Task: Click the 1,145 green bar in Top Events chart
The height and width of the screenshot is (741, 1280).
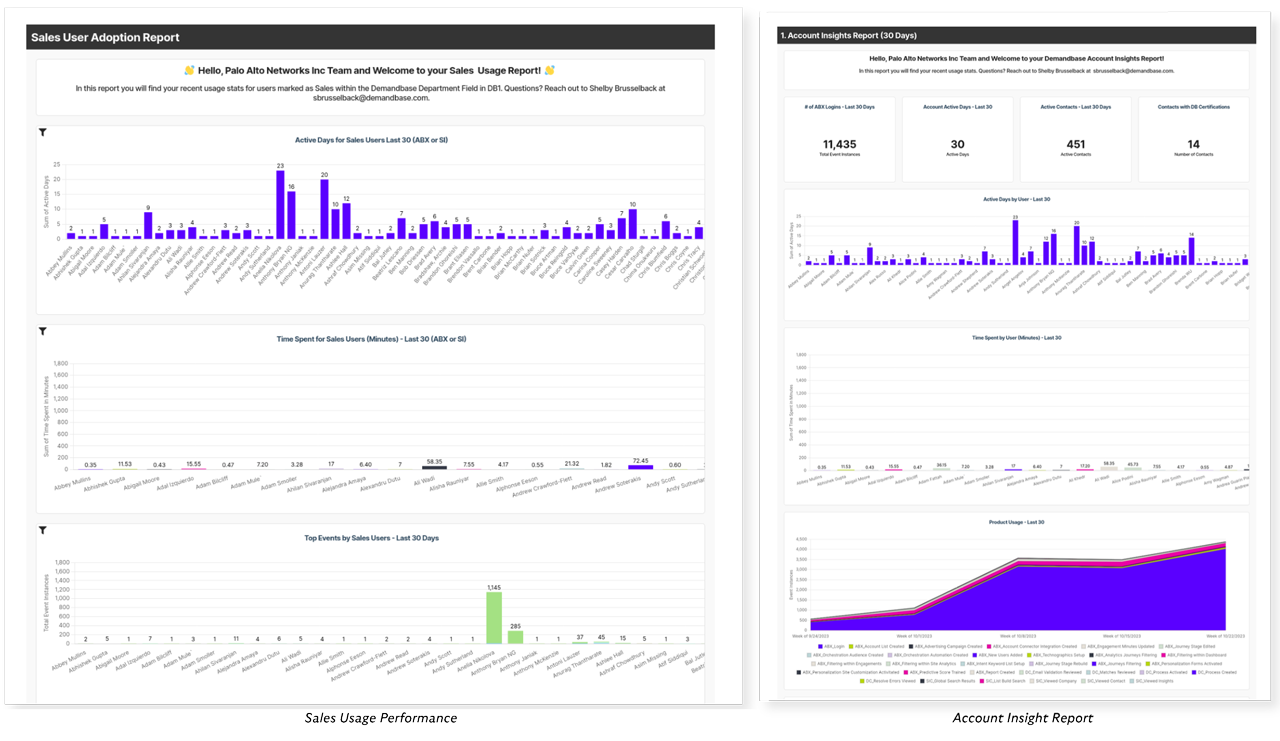Action: pyautogui.click(x=494, y=617)
